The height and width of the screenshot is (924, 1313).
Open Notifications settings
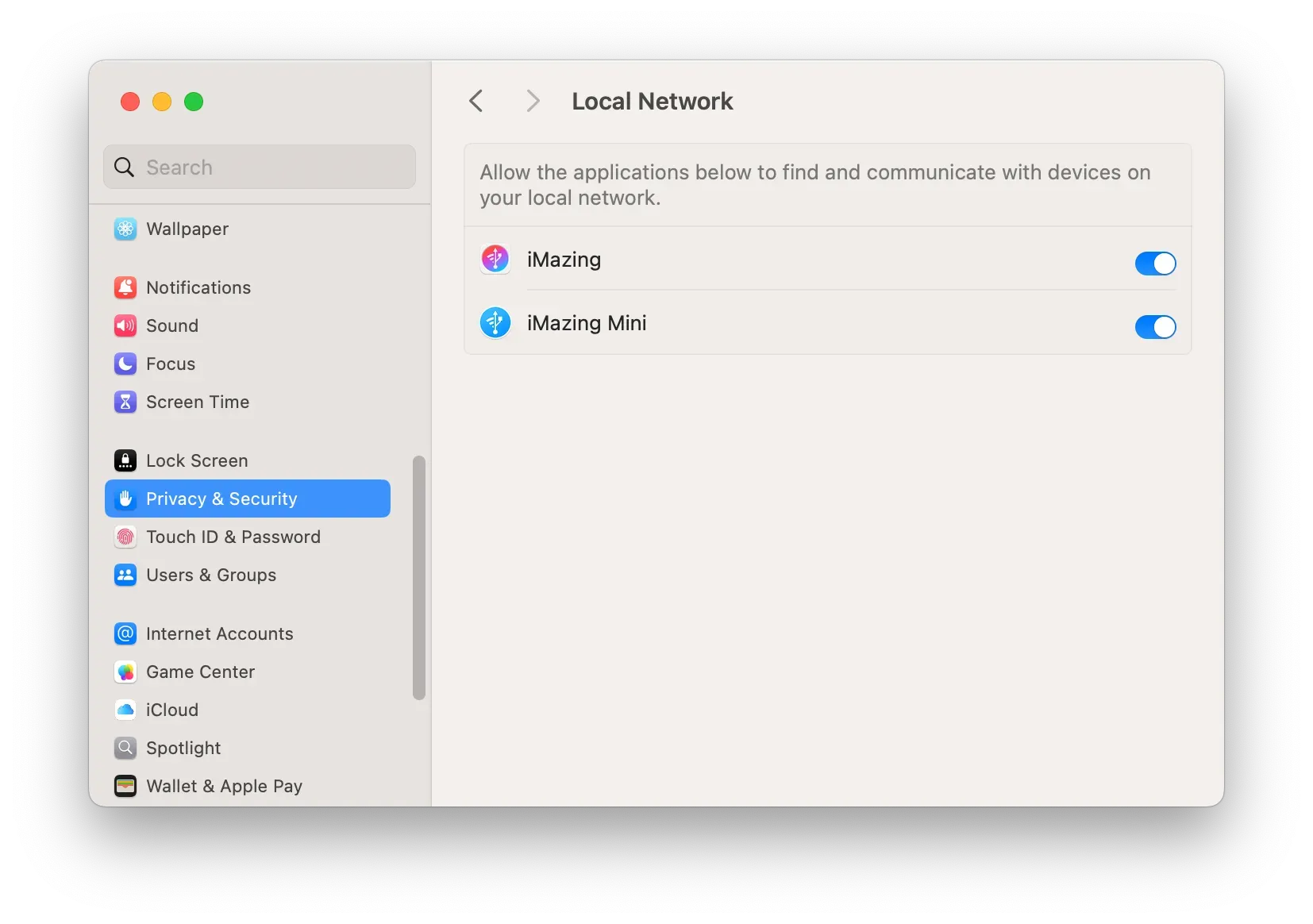[x=198, y=287]
